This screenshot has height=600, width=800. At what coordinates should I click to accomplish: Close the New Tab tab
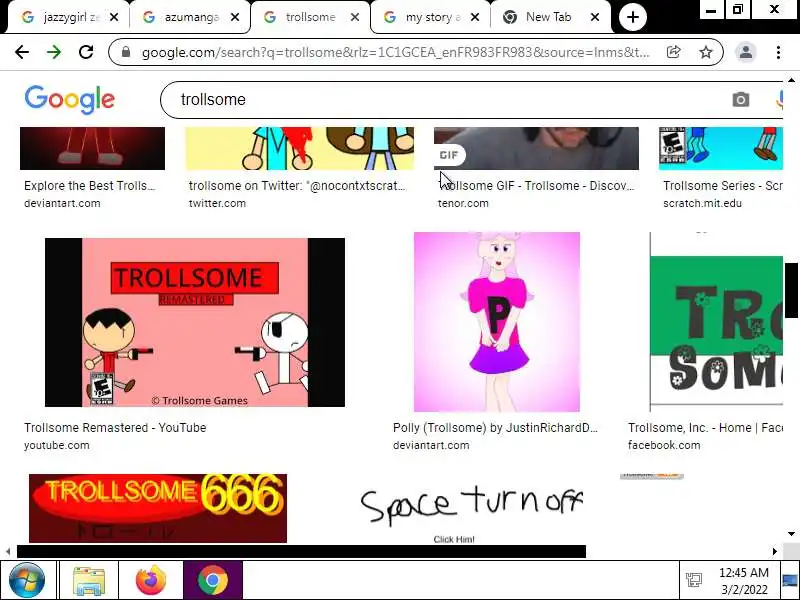[595, 17]
